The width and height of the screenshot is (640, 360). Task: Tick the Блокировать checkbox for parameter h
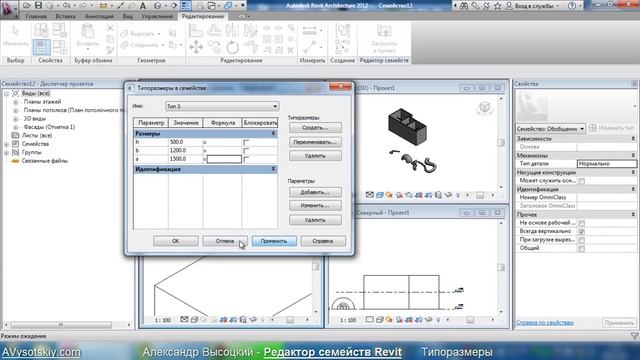click(x=246, y=142)
